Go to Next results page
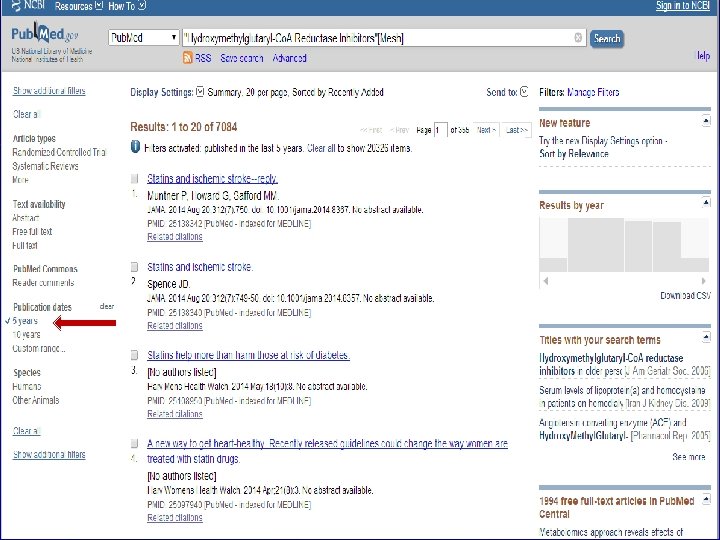 [x=486, y=130]
